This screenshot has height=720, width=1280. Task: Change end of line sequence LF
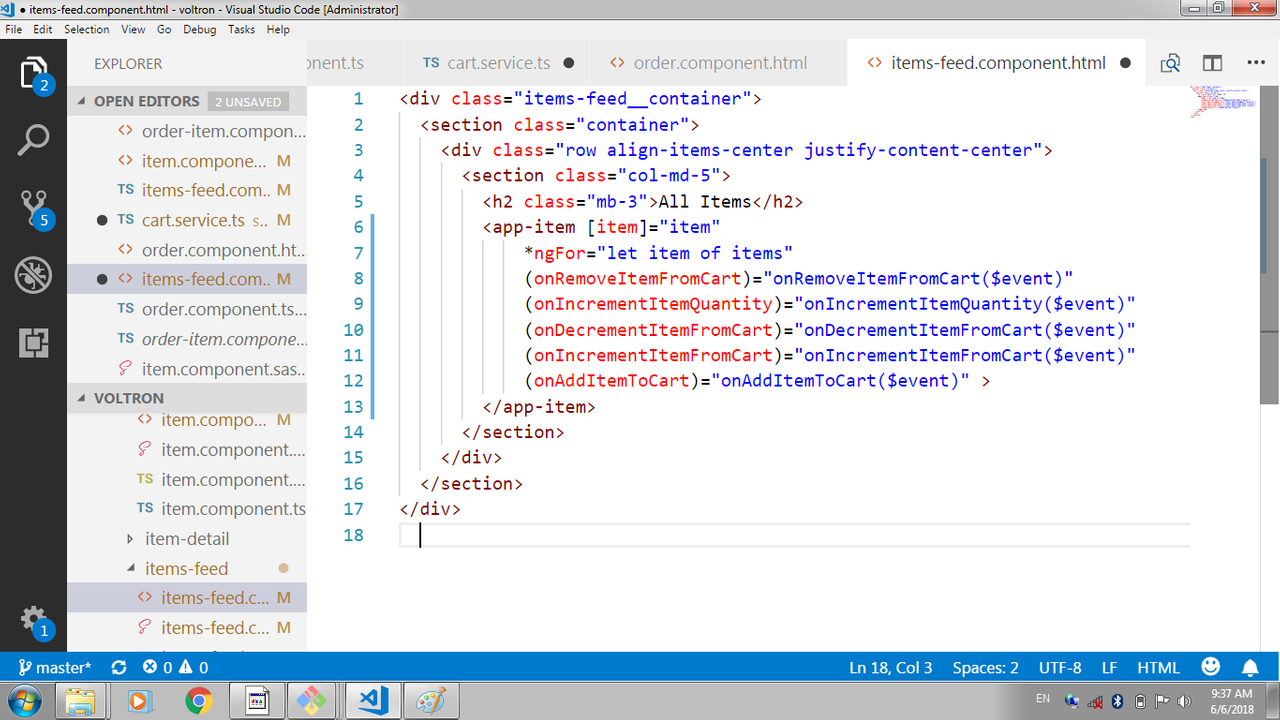click(x=1110, y=667)
